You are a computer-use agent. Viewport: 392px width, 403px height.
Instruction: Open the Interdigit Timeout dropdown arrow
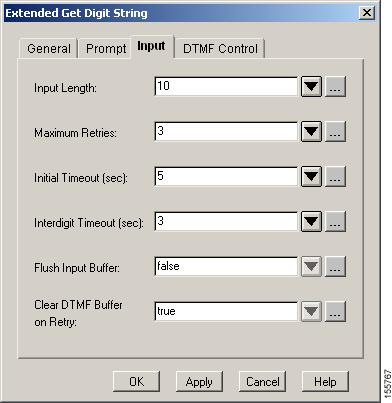(311, 221)
